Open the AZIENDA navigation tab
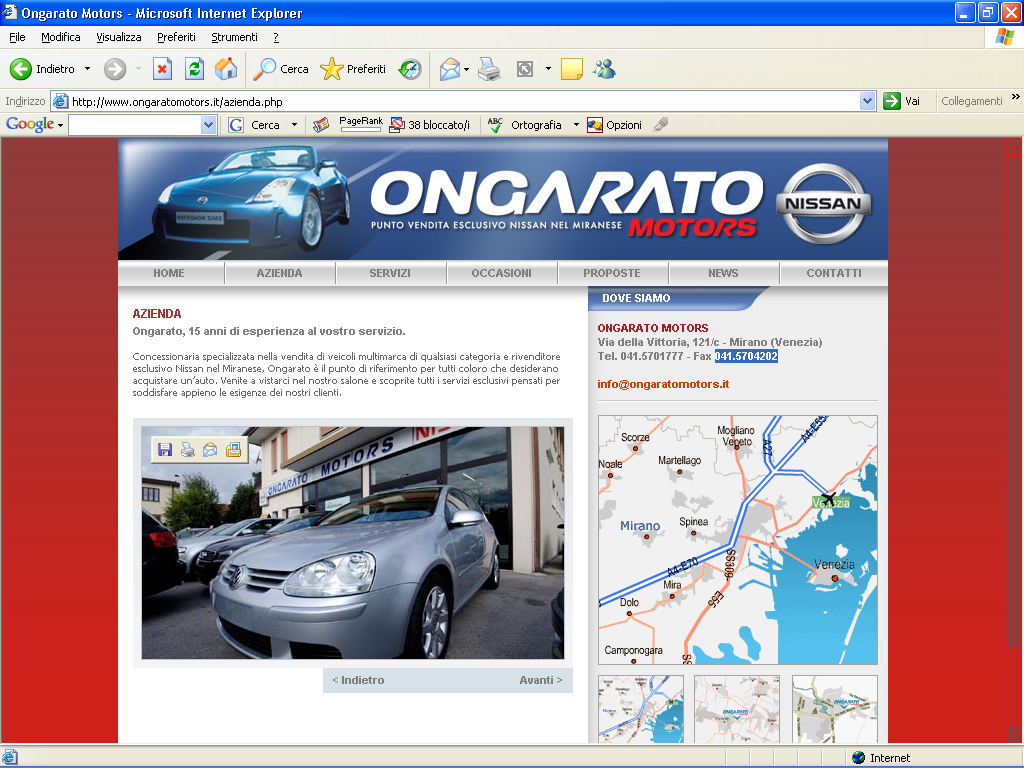 [x=280, y=273]
